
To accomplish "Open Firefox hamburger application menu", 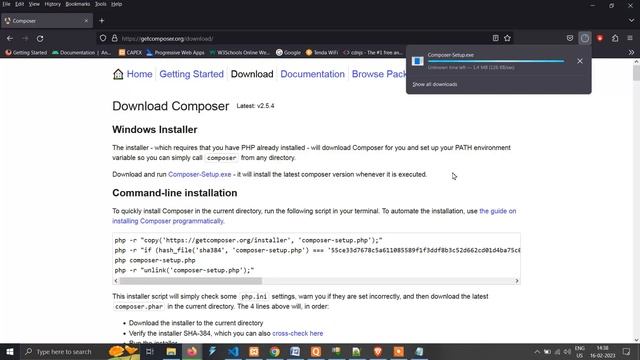I will (x=630, y=38).
